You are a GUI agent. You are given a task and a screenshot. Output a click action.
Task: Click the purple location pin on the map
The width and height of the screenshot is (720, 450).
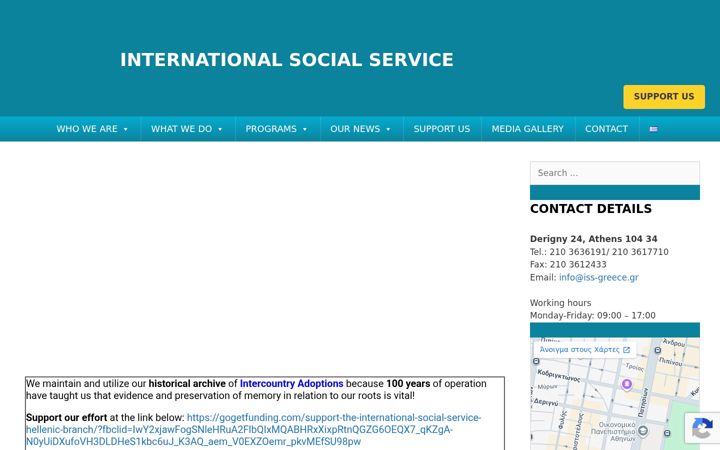click(x=627, y=384)
